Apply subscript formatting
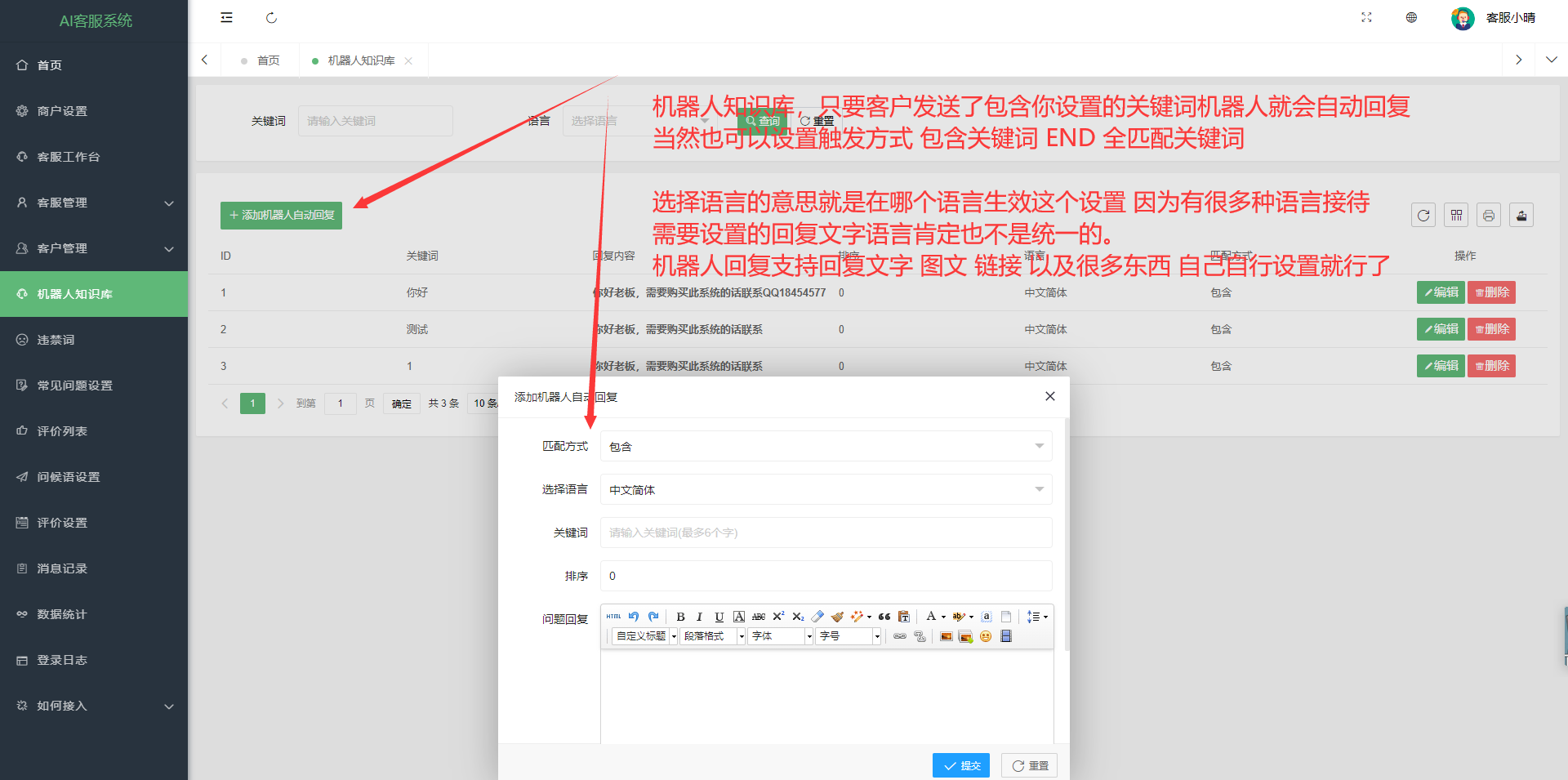 tap(798, 617)
